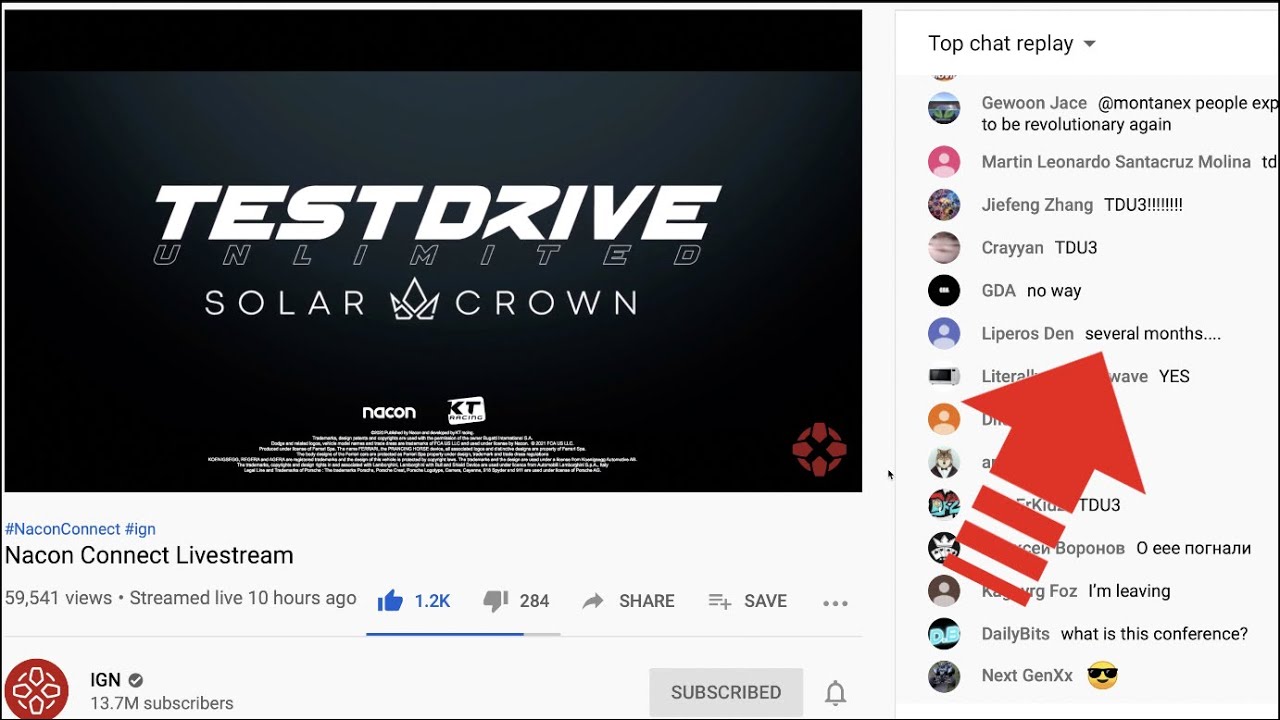This screenshot has height=720, width=1280.
Task: Click the Martin Leonardo Santacruz Molina username
Action: click(1116, 162)
